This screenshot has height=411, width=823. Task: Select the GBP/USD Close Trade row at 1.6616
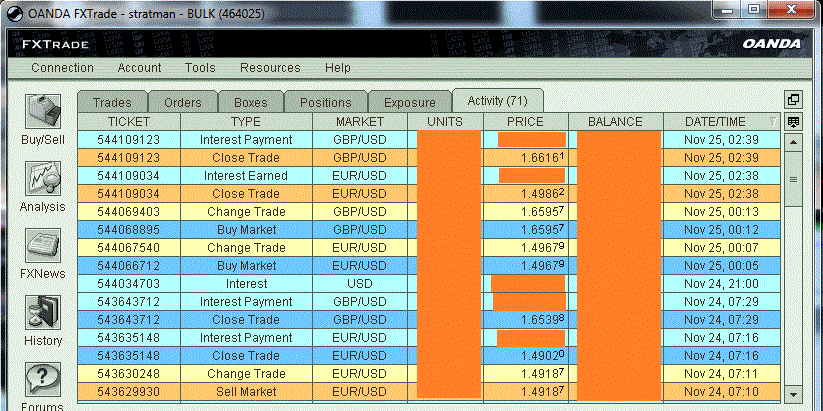(429, 157)
